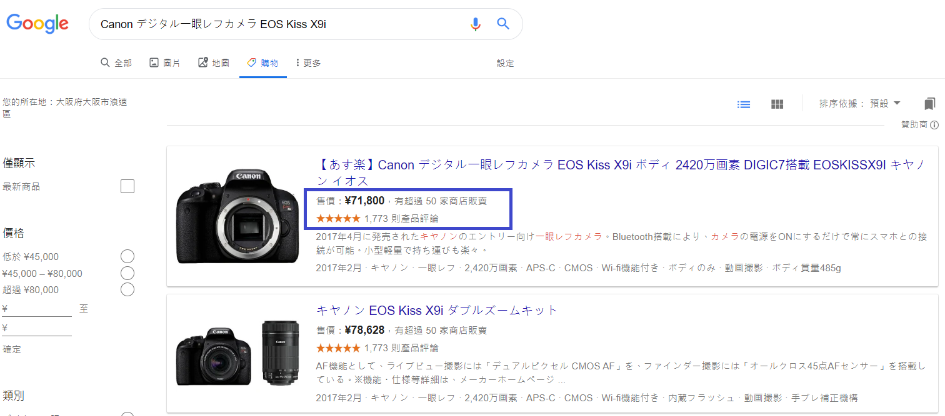Open the 地圖 maps tab
Image resolution: width=945 pixels, height=416 pixels.
point(214,63)
